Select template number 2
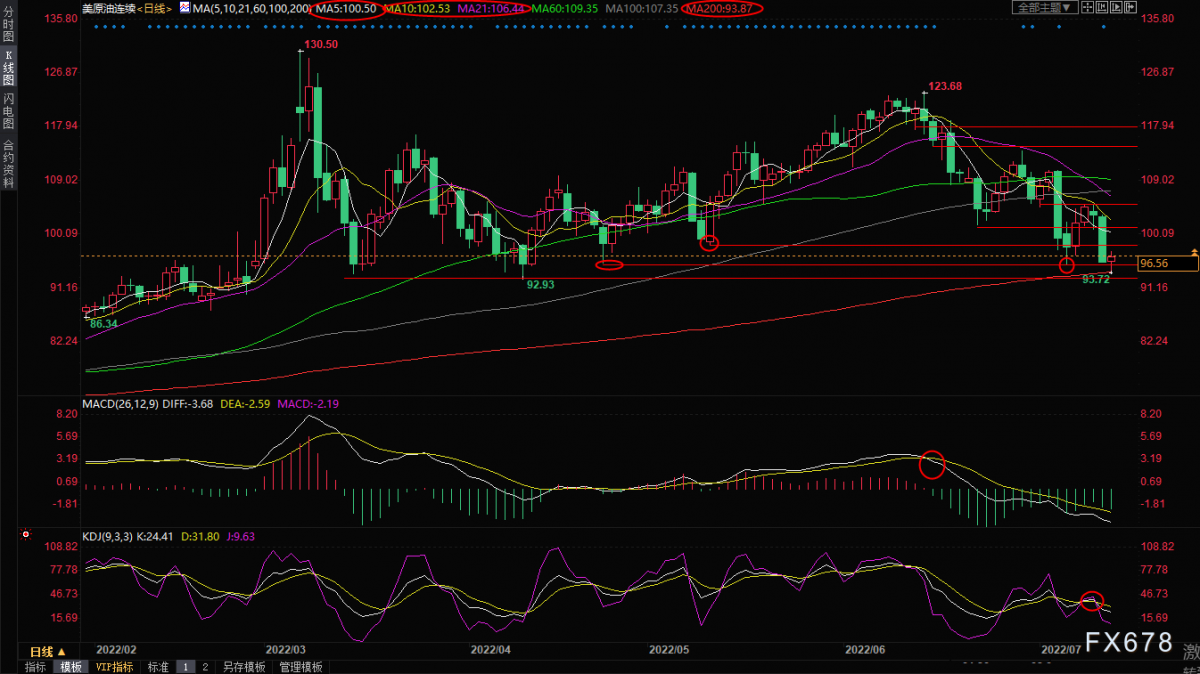The height and width of the screenshot is (674, 1200). click(x=205, y=667)
